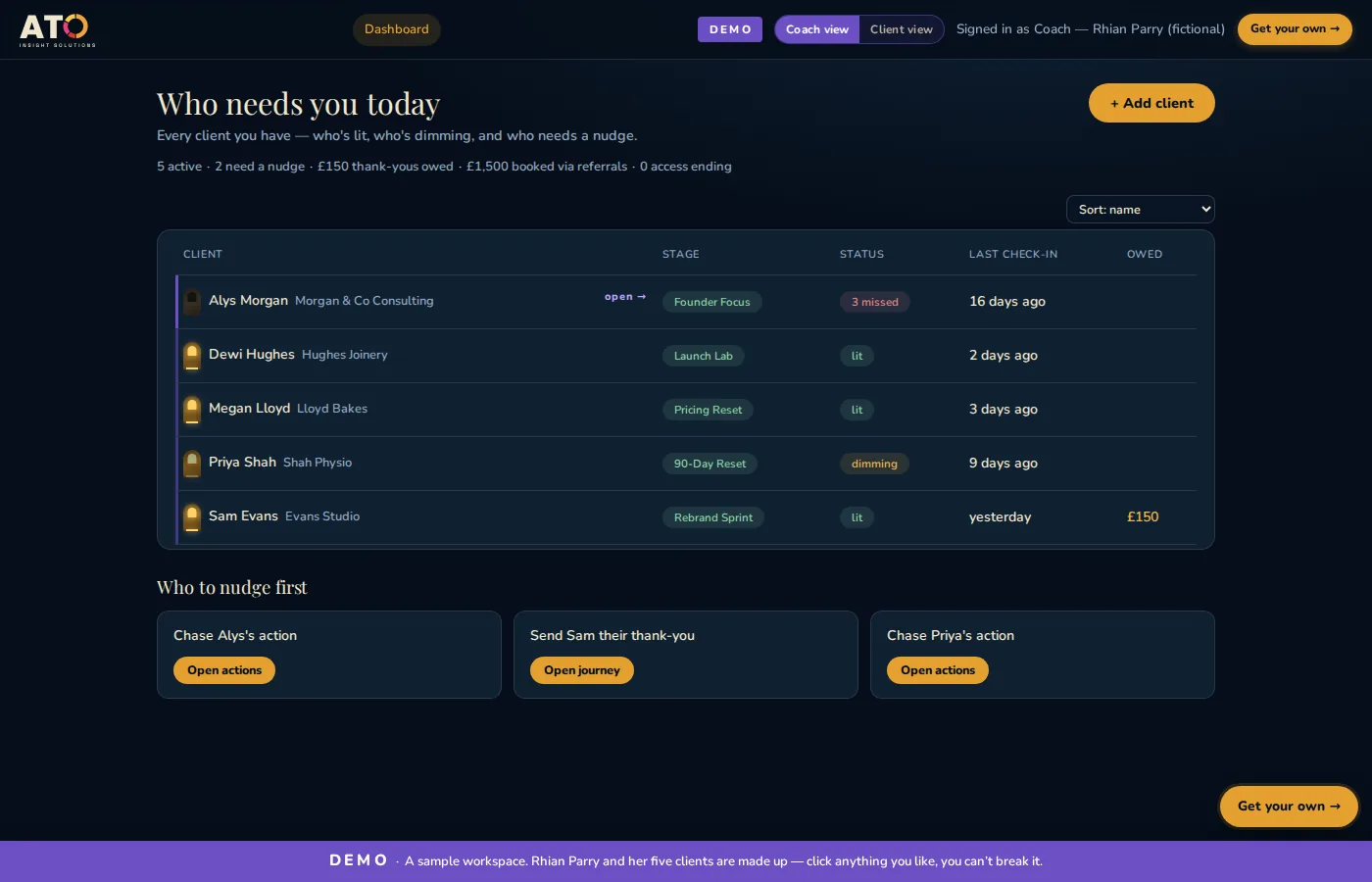Click Megan Lloyd's lit status badge

click(857, 410)
